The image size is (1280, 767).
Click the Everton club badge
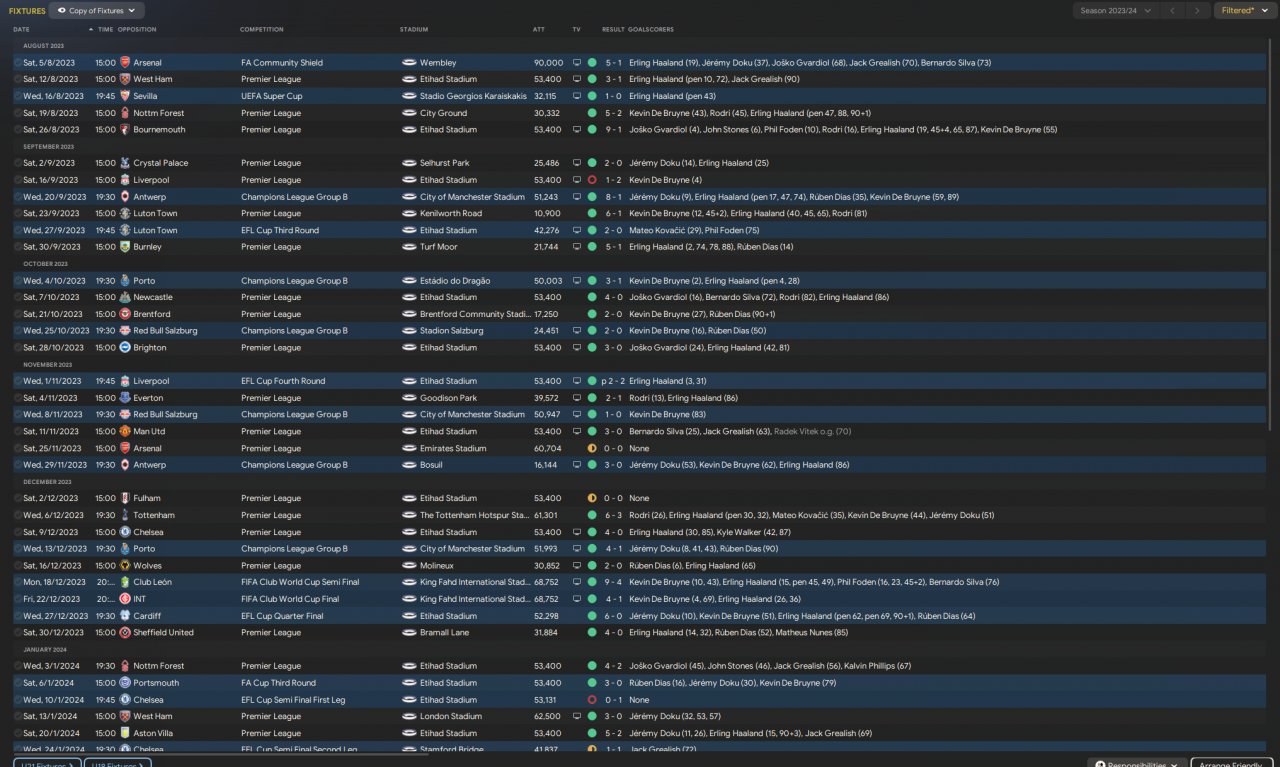click(125, 398)
